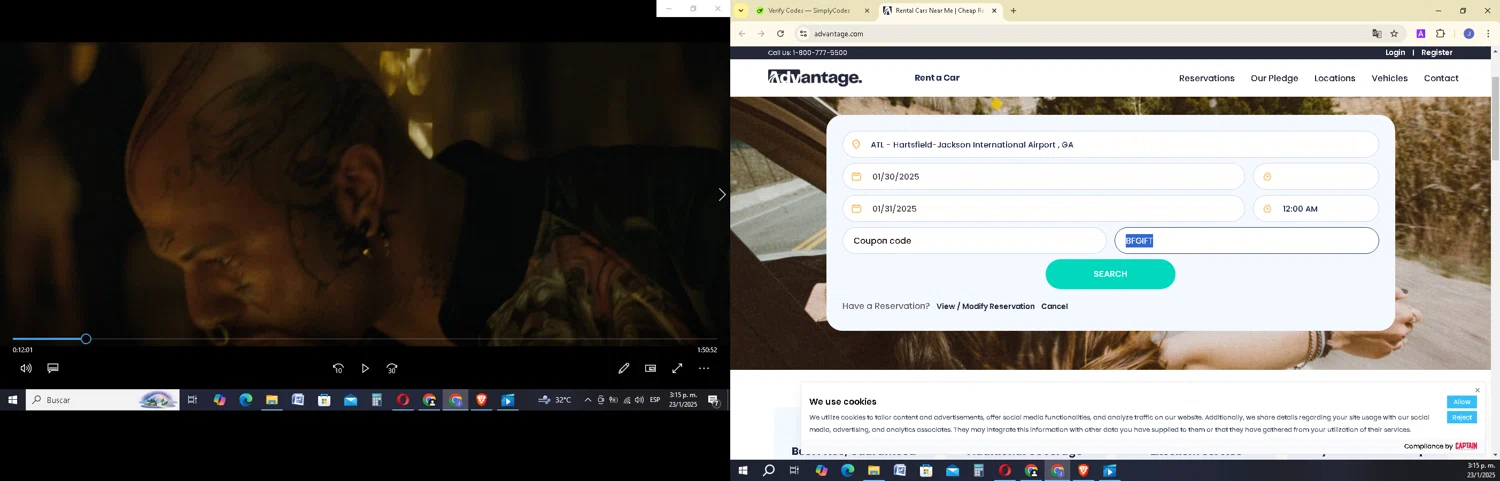The height and width of the screenshot is (481, 1500).
Task: Click the Buscar search box on taskbar
Action: (x=102, y=400)
